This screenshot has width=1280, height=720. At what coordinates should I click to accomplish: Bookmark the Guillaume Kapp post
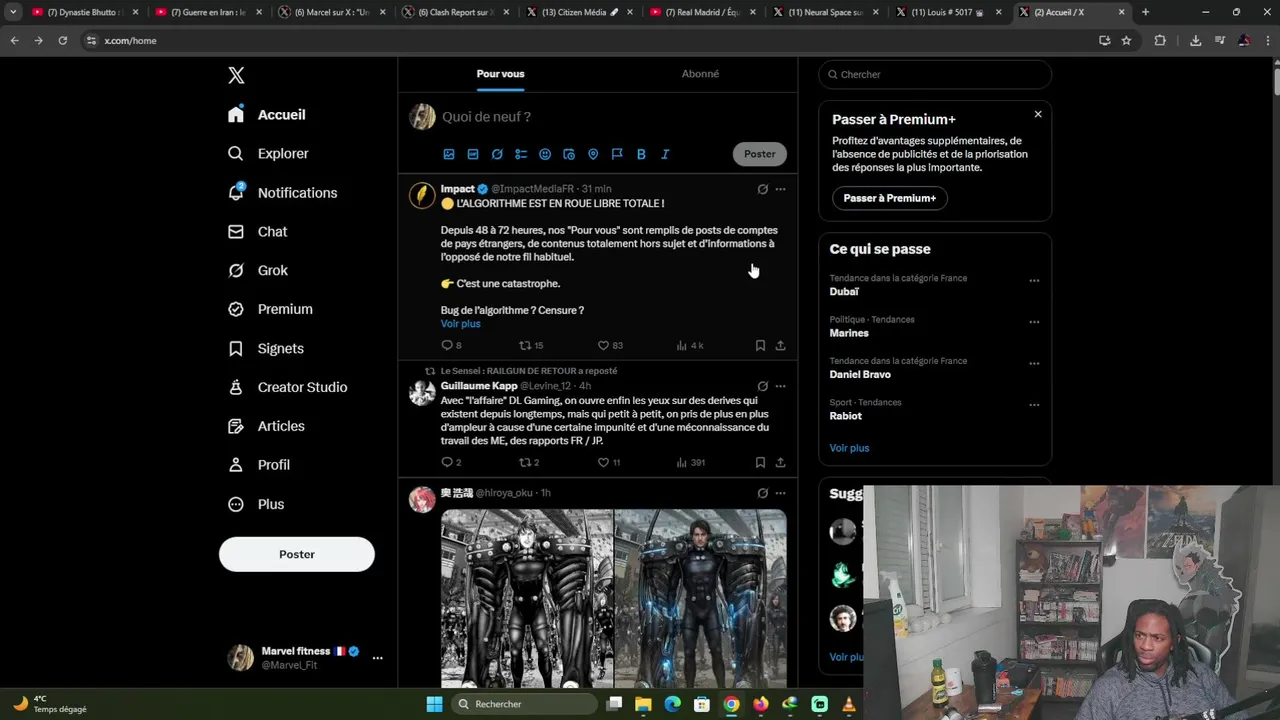tap(760, 462)
